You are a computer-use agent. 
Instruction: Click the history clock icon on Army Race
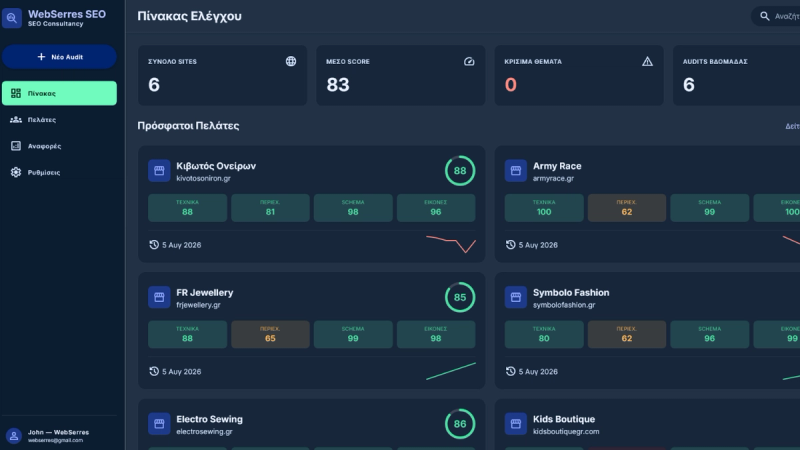coord(510,245)
